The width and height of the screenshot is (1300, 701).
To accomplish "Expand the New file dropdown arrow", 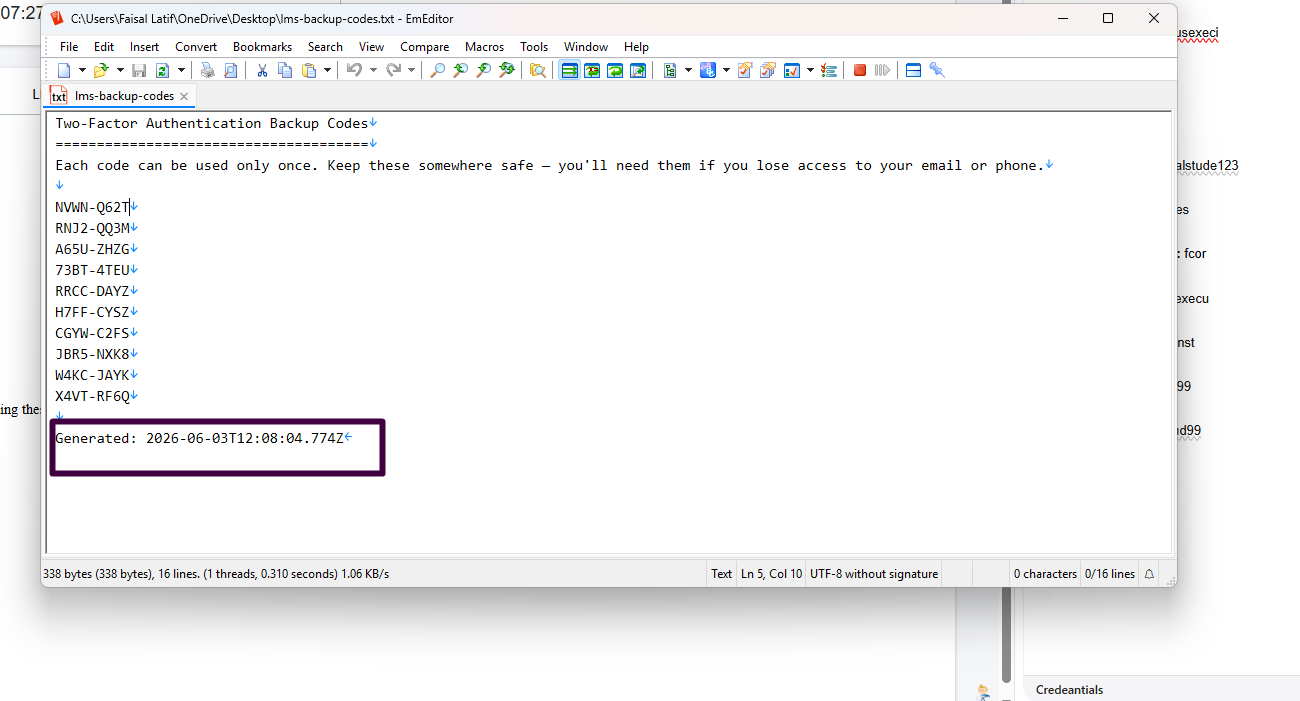I will tap(82, 70).
